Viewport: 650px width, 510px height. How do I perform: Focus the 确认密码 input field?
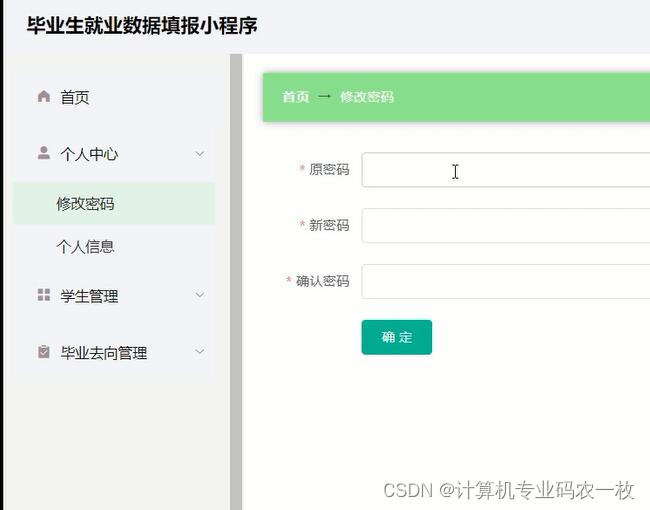506,281
